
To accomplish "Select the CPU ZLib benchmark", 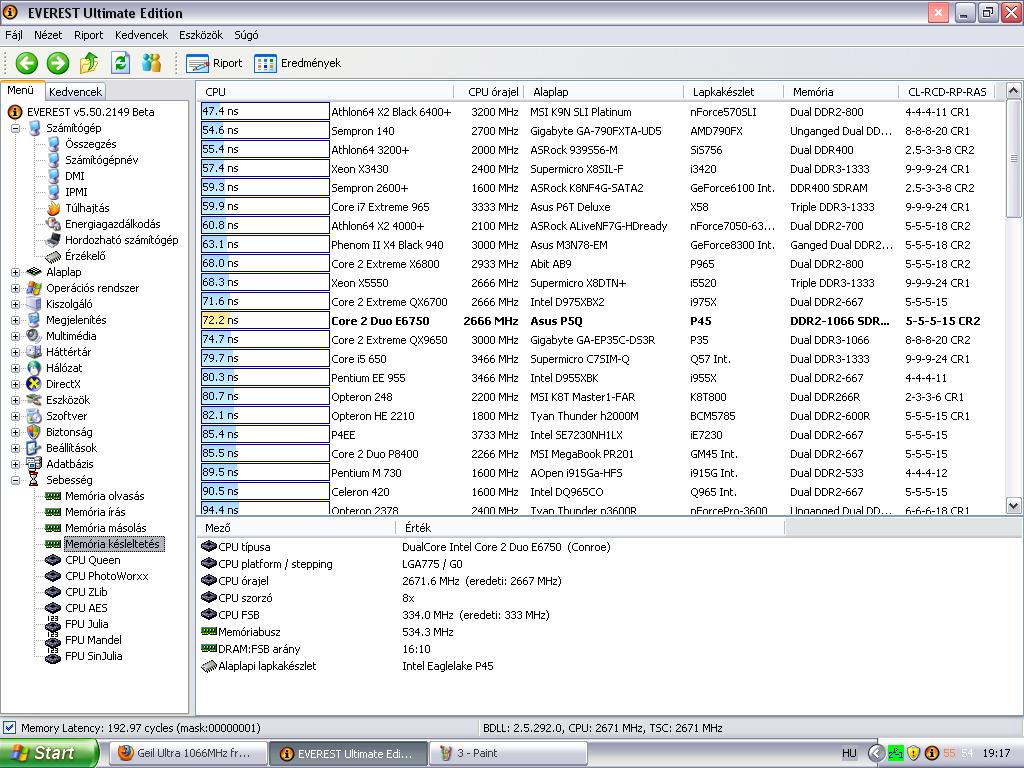I will click(x=86, y=592).
